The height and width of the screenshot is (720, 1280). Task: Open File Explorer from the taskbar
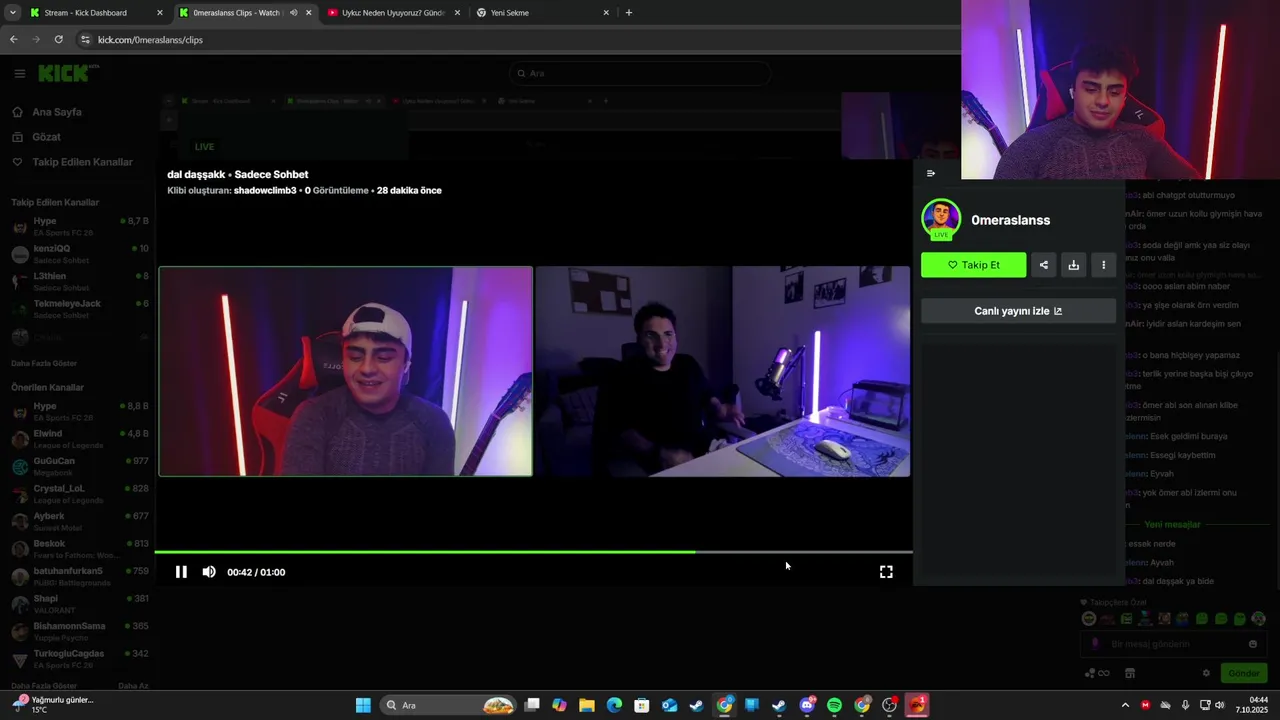(587, 705)
